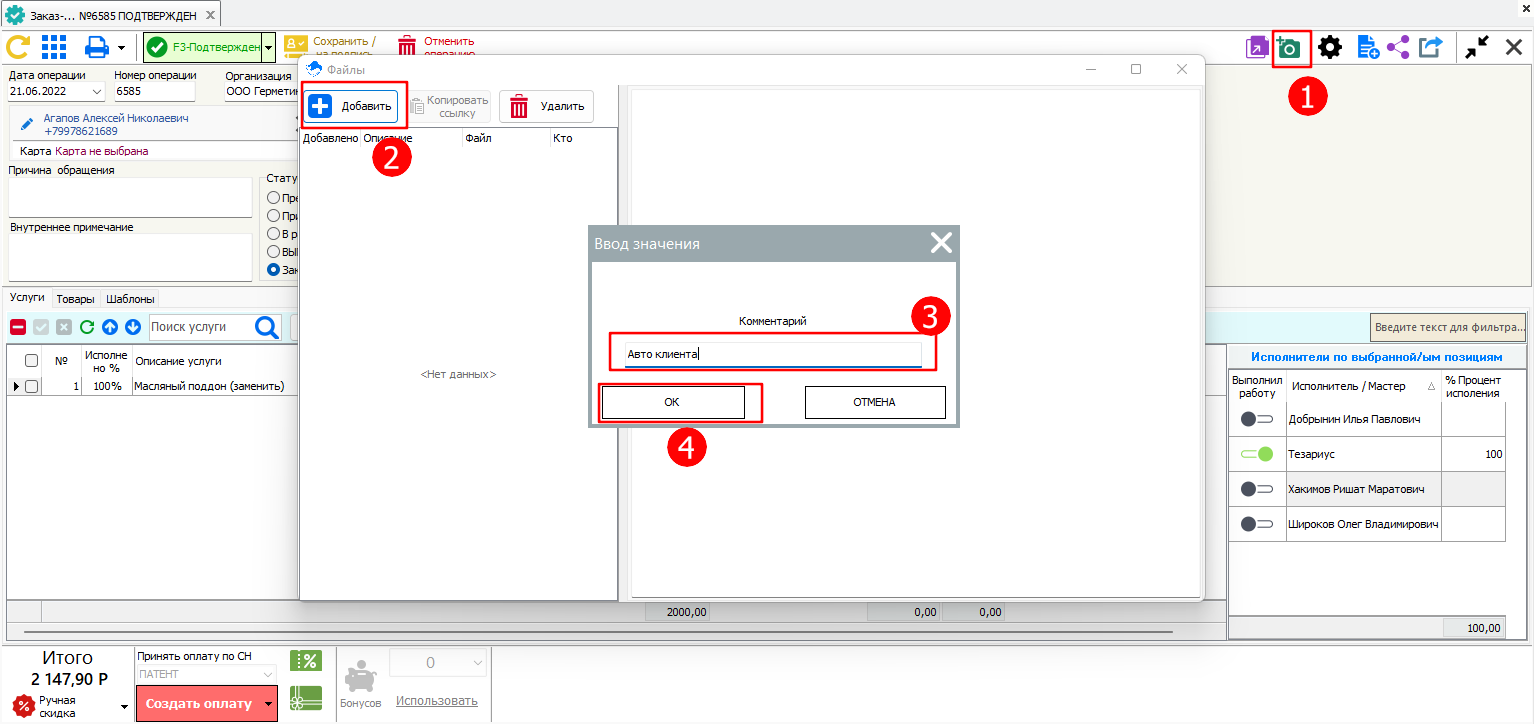Select the Заказ №6585 ПОДТВЕРЖДЕН window tab

[x=112, y=15]
